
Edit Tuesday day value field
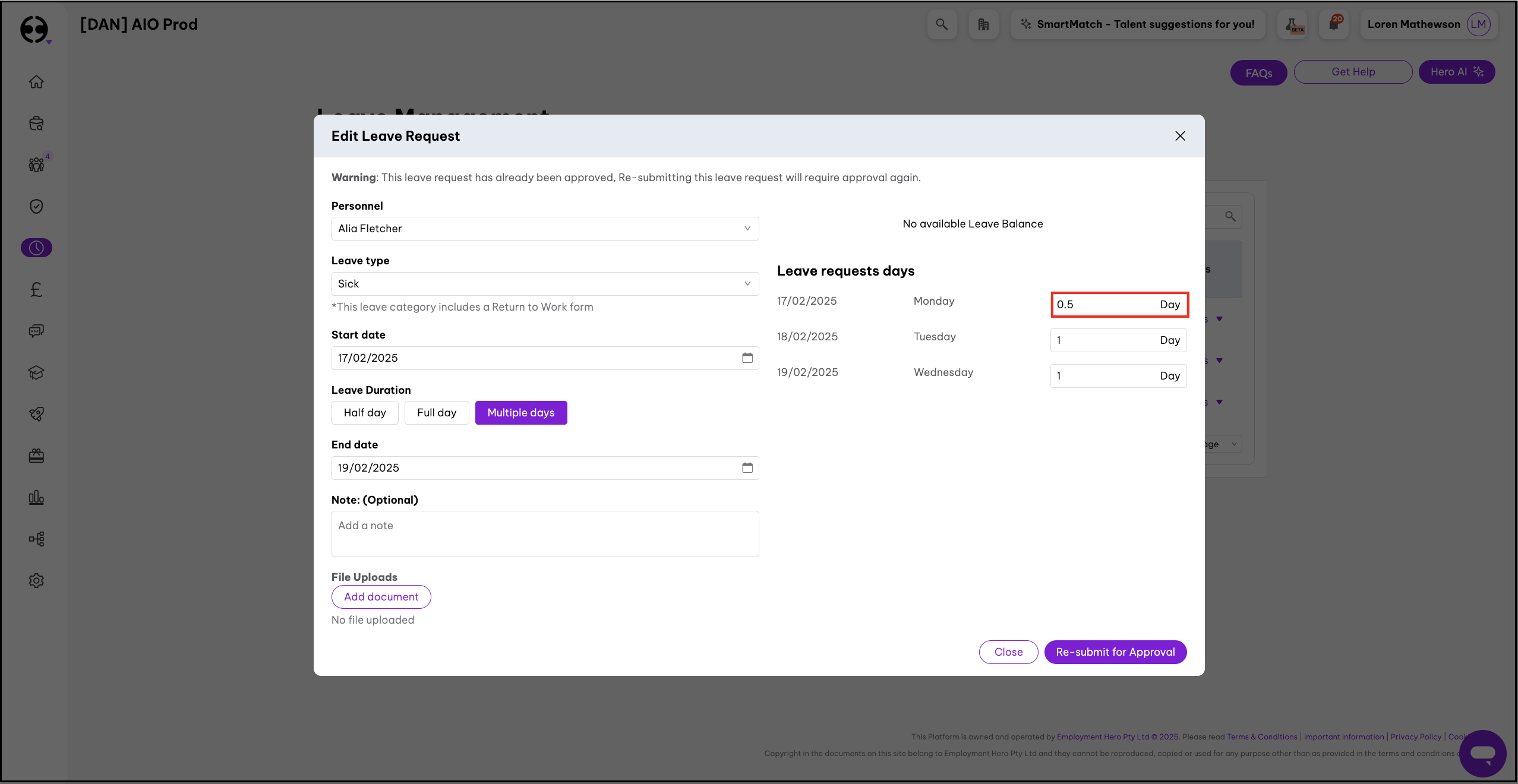(1119, 340)
